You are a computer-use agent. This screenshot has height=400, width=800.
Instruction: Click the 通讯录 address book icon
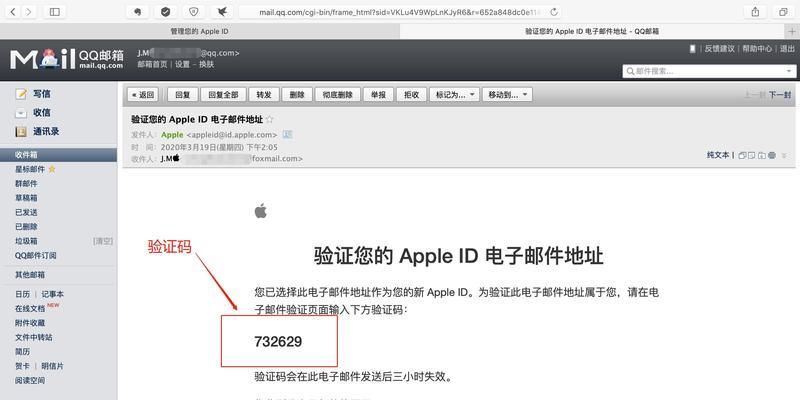[21, 132]
